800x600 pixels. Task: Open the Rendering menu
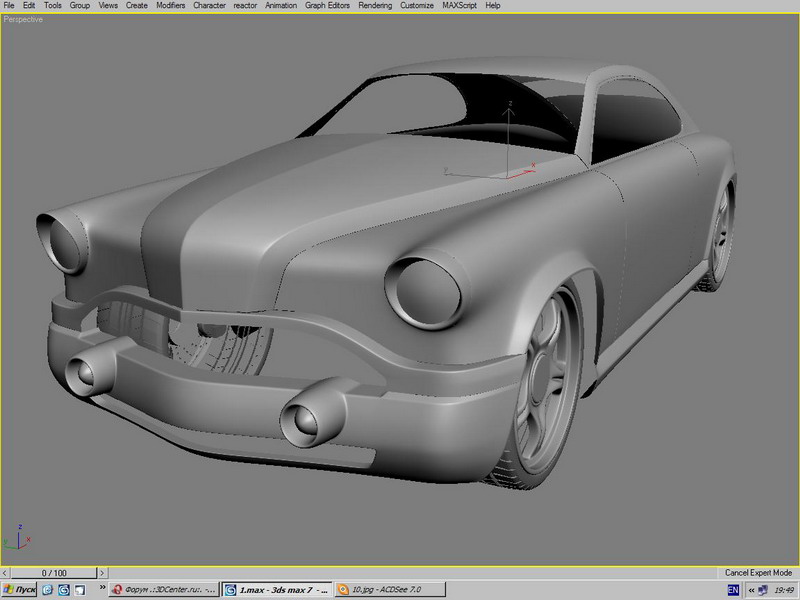click(x=375, y=6)
